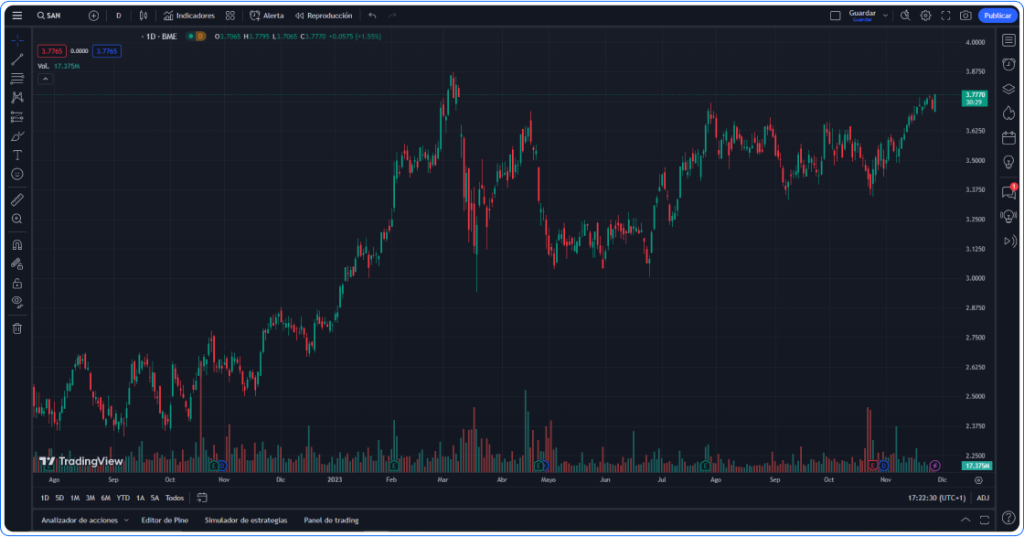Open the alerts panel clock icon

pos(1008,64)
